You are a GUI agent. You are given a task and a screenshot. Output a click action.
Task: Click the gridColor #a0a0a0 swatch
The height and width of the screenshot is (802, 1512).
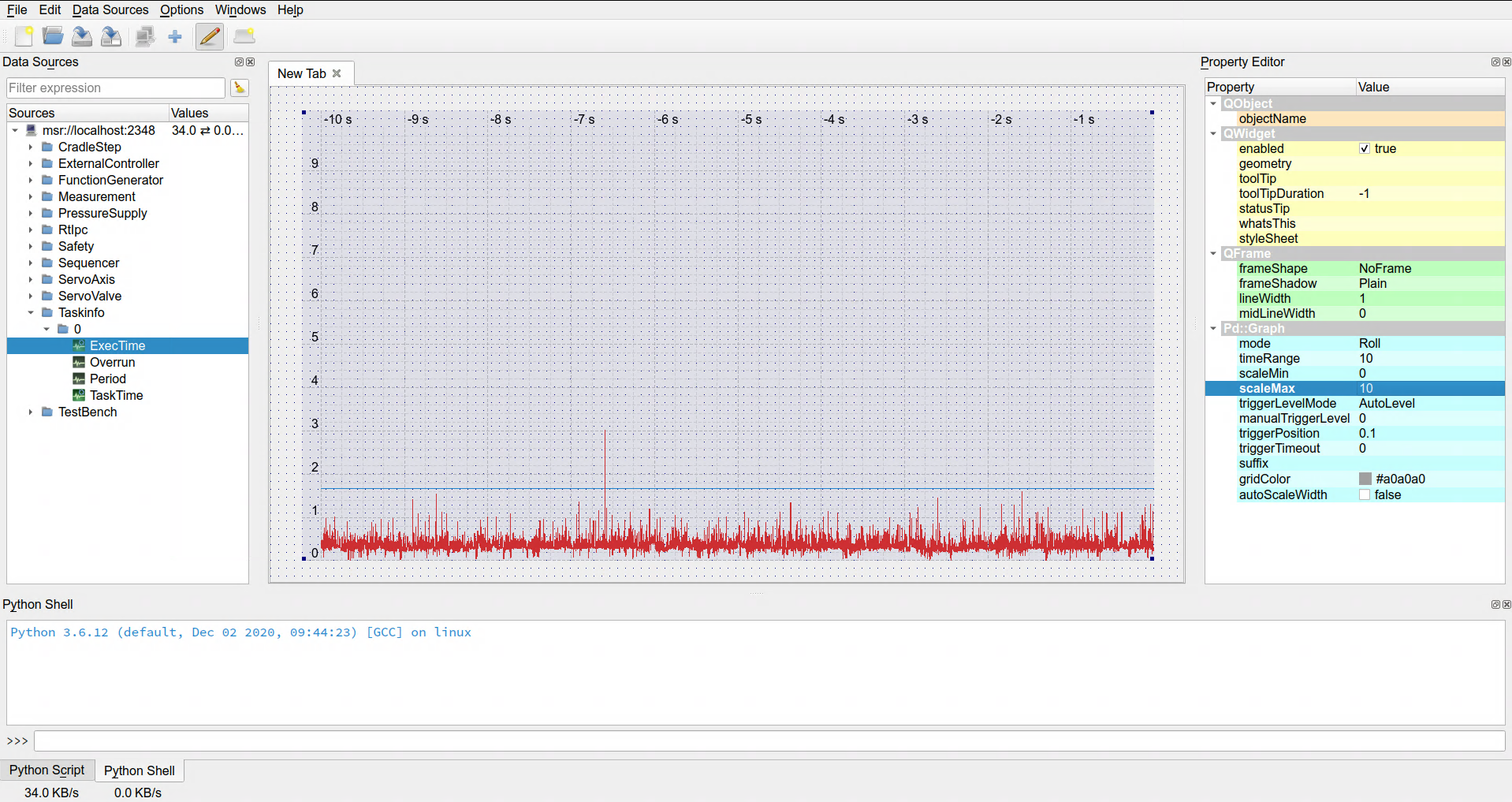[1365, 479]
